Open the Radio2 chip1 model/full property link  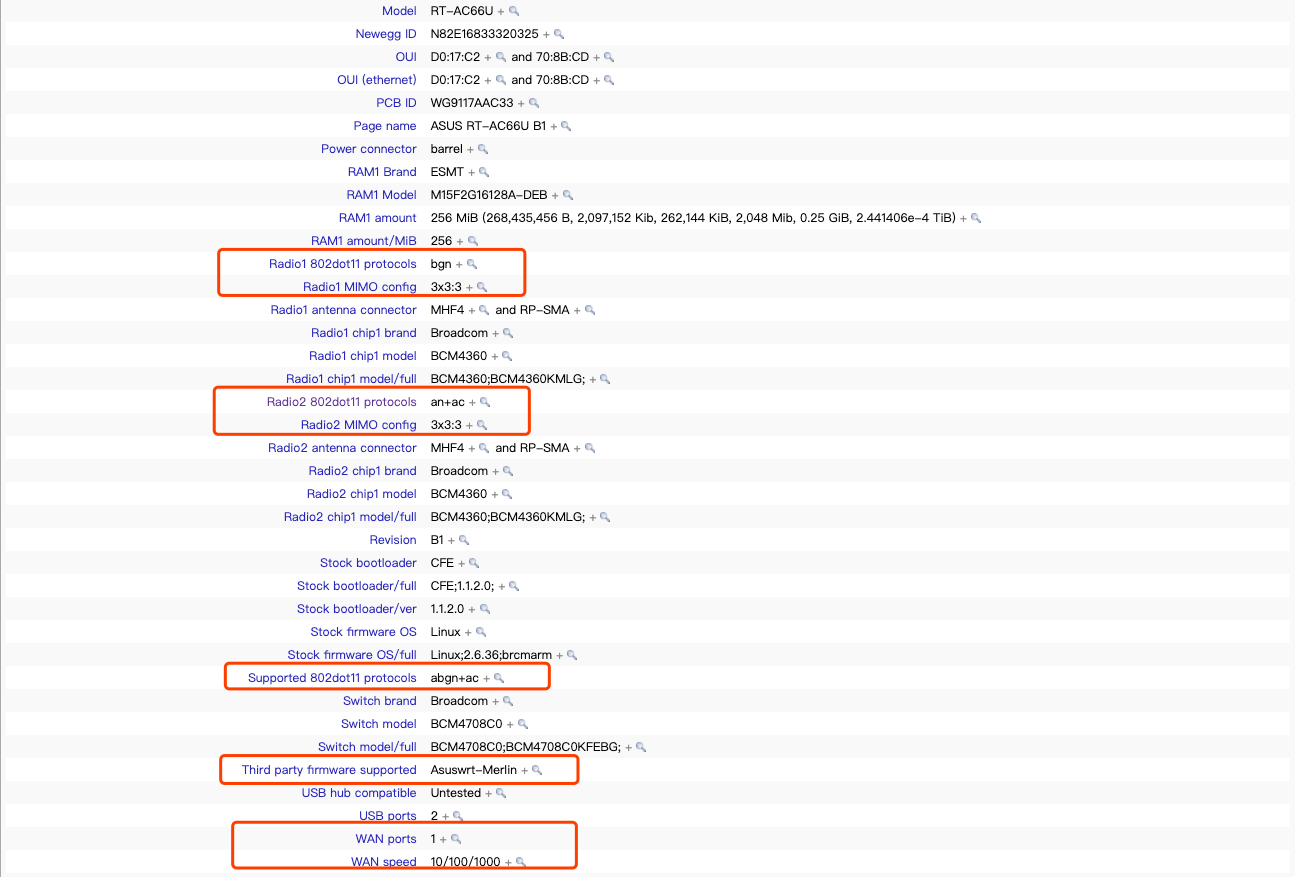tap(351, 517)
